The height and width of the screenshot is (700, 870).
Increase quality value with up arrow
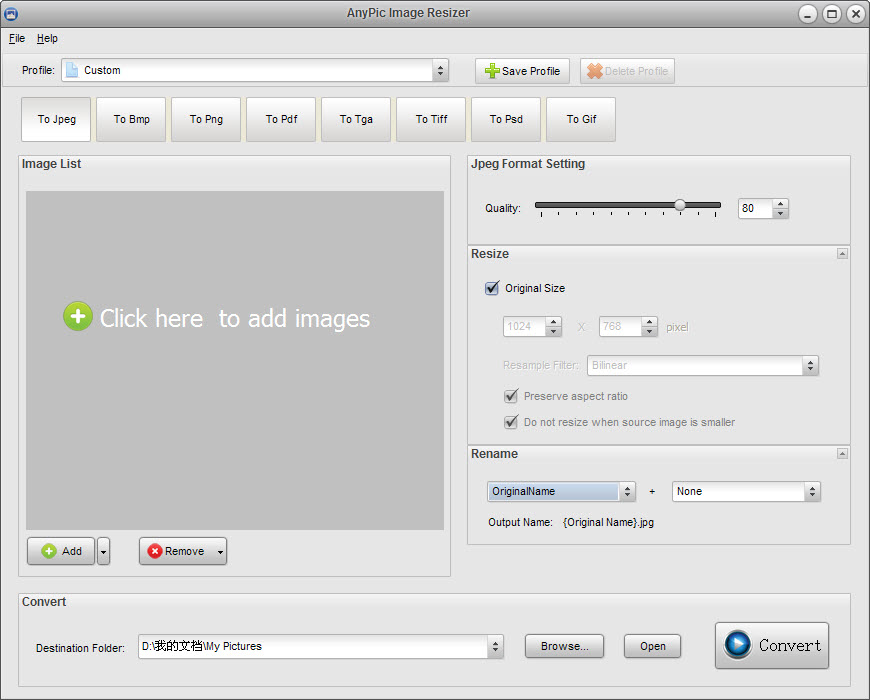[780, 204]
